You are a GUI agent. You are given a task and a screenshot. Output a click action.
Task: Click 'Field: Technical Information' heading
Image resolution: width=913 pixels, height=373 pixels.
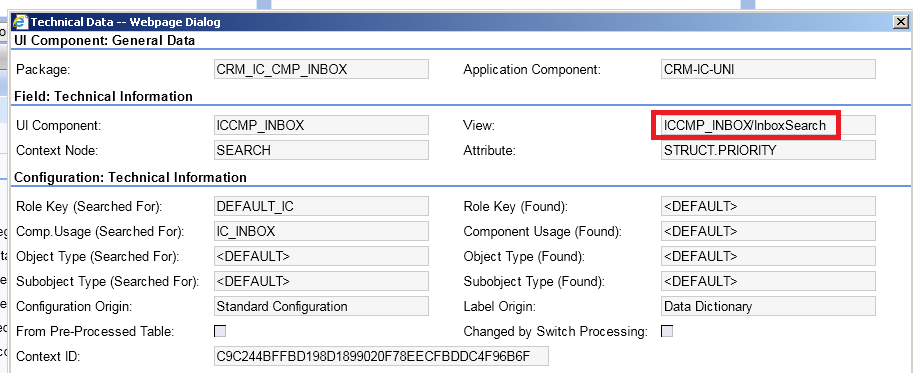(103, 97)
